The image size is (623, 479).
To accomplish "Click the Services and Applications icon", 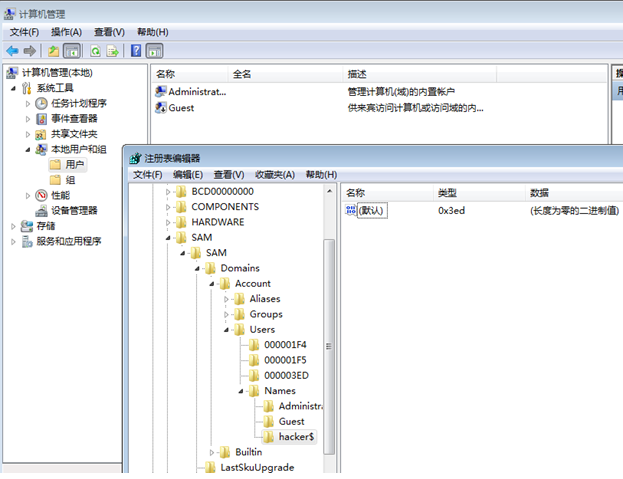I will tap(27, 241).
